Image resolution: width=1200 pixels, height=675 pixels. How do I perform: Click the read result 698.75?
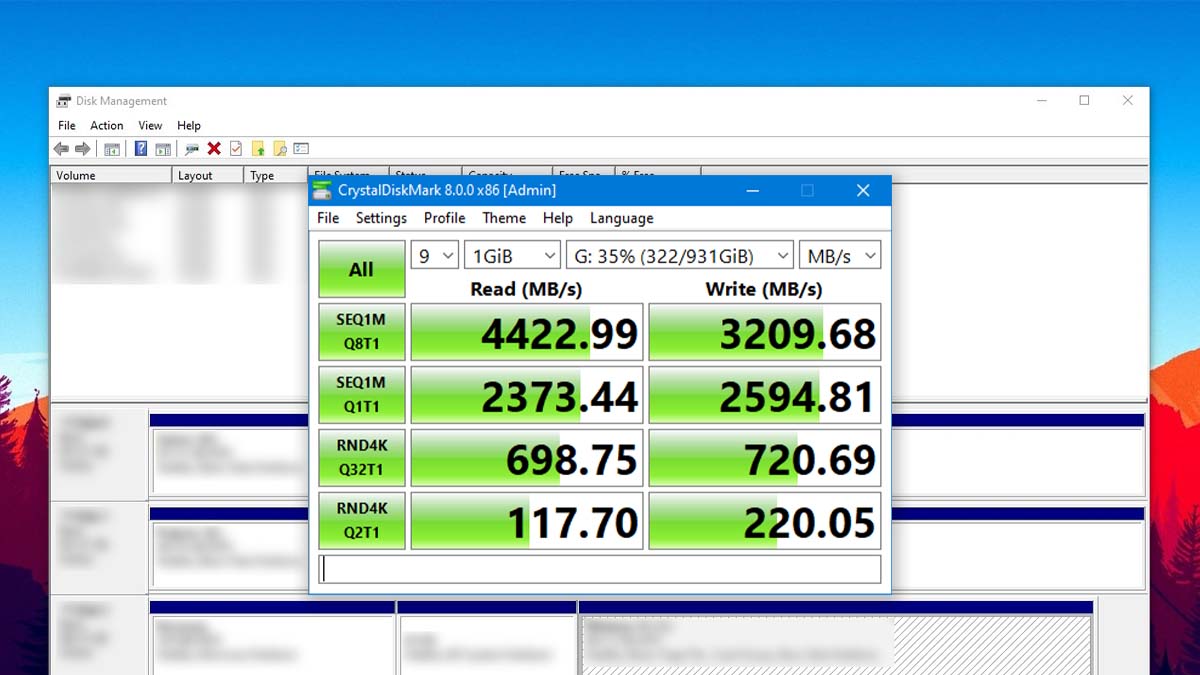pos(527,458)
